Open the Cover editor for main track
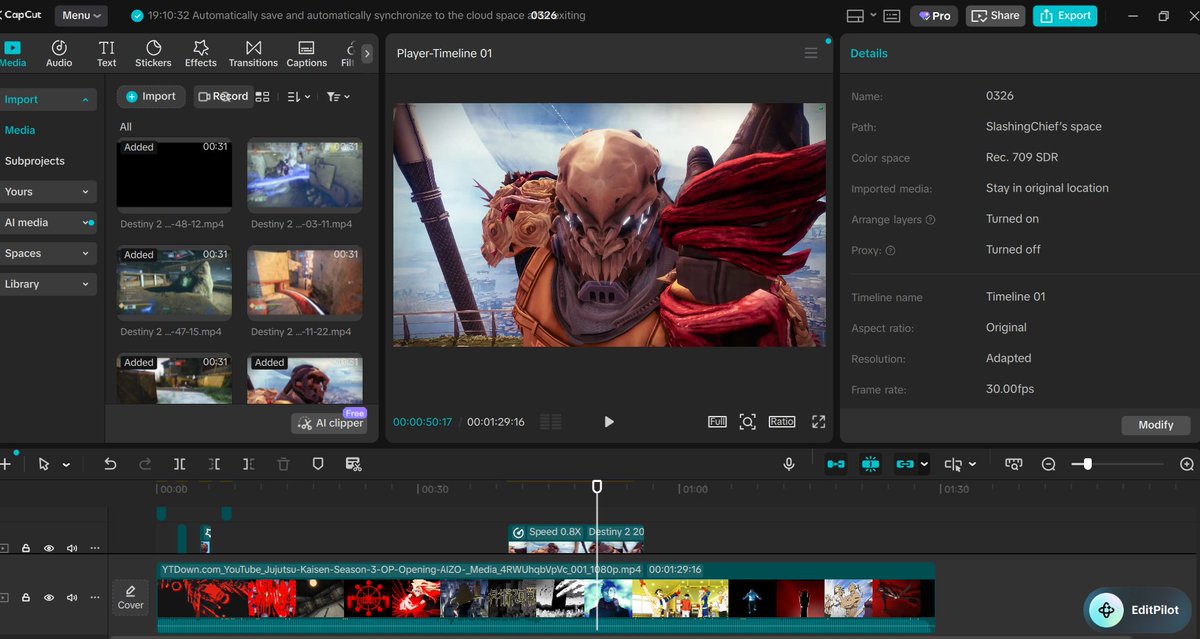The image size is (1200, 639). click(x=131, y=597)
